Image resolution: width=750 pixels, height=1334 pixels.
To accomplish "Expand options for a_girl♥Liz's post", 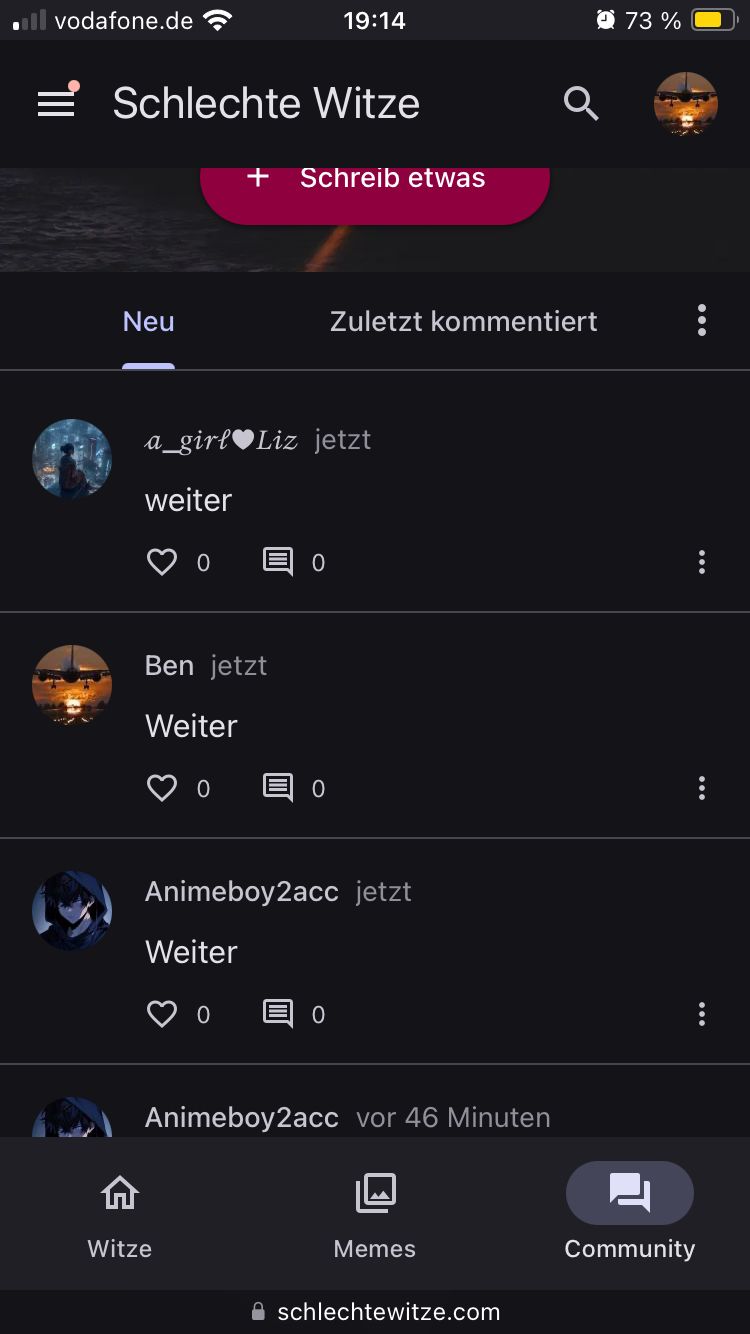I will tap(702, 562).
